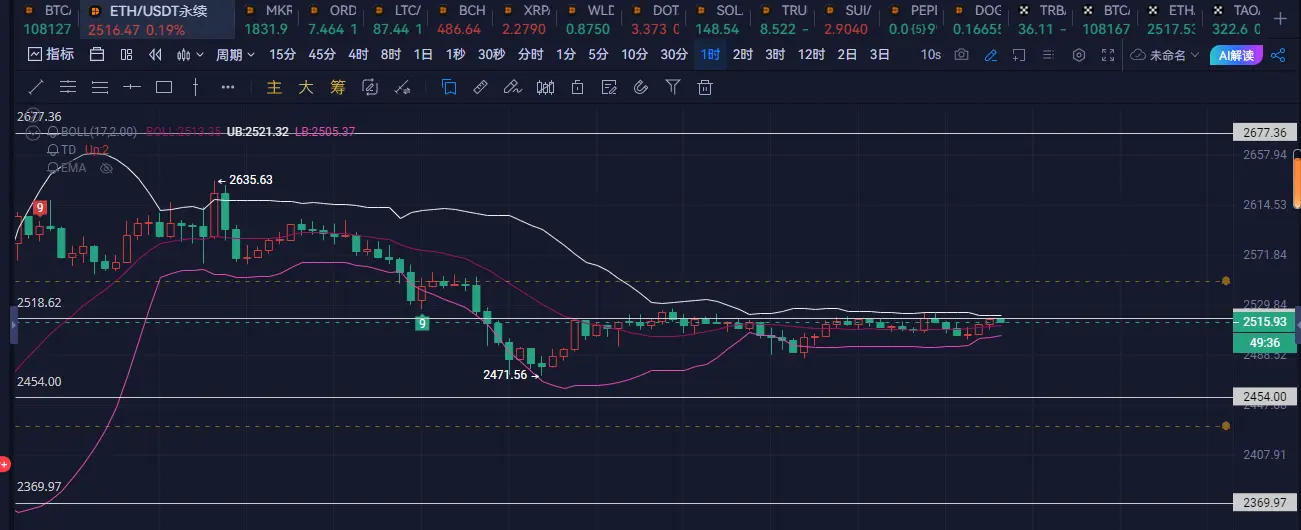This screenshot has height=530, width=1301.
Task: Select the 8时 timeframe
Action: point(391,55)
